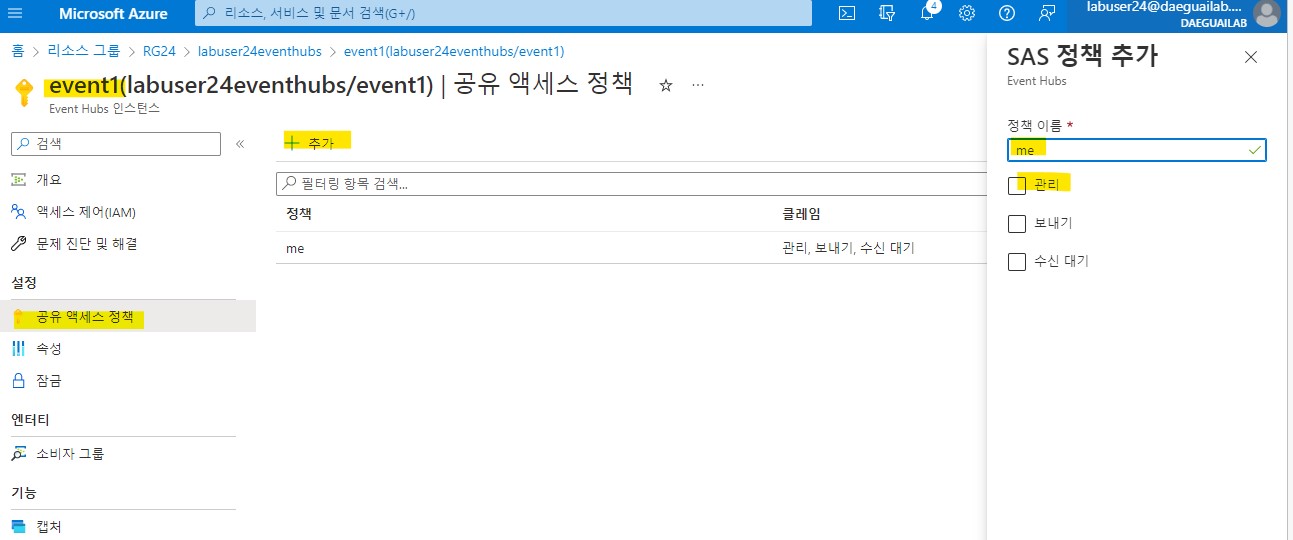Click the key icon beside page title
The width and height of the screenshot is (1293, 540).
pos(24,92)
